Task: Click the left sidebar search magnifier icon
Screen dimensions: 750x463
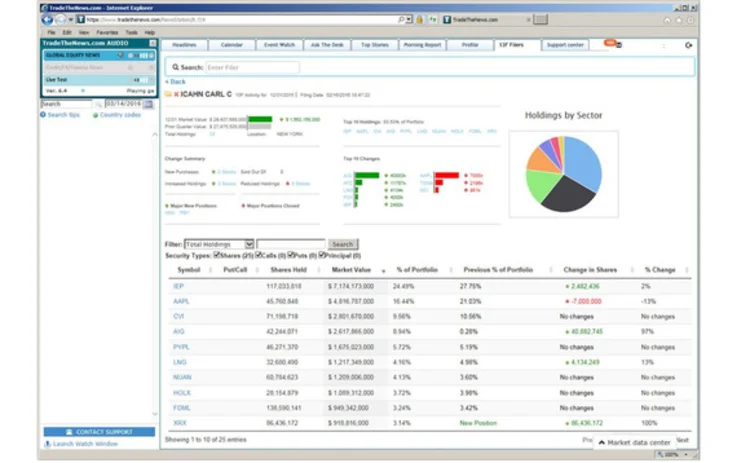Action: tap(99, 104)
